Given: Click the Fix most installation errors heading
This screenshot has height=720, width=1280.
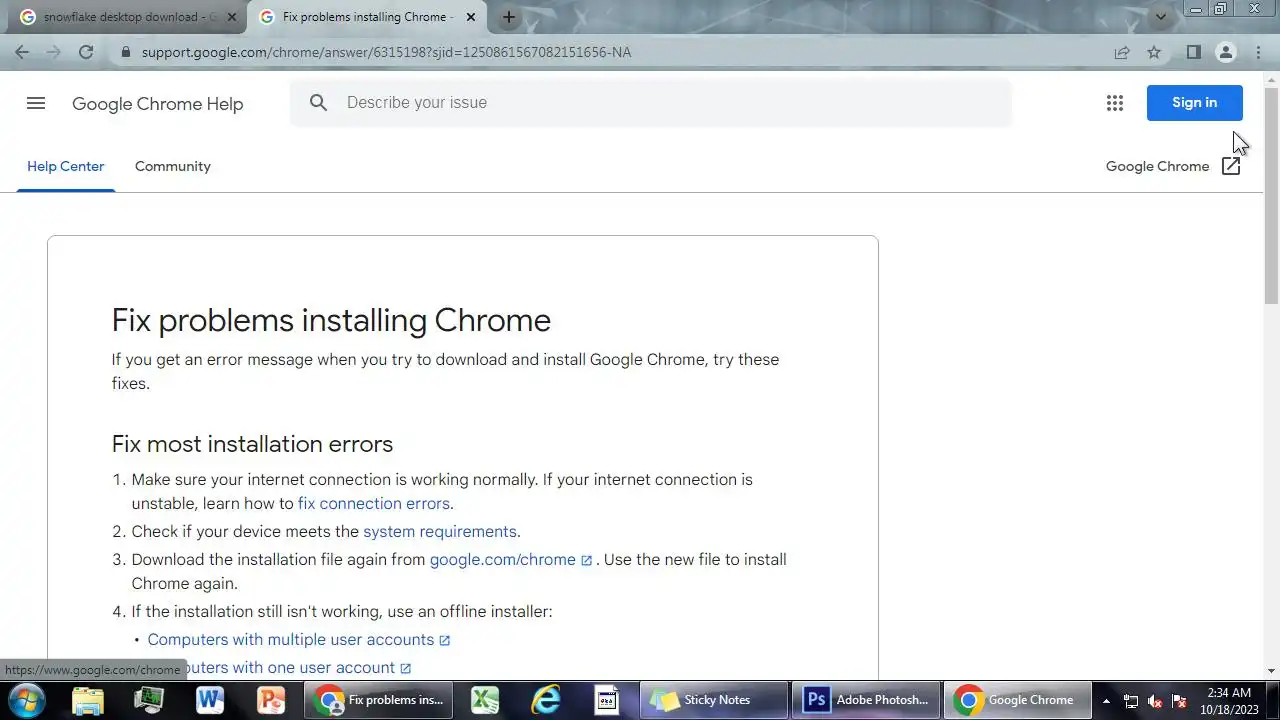Looking at the screenshot, I should click(252, 444).
